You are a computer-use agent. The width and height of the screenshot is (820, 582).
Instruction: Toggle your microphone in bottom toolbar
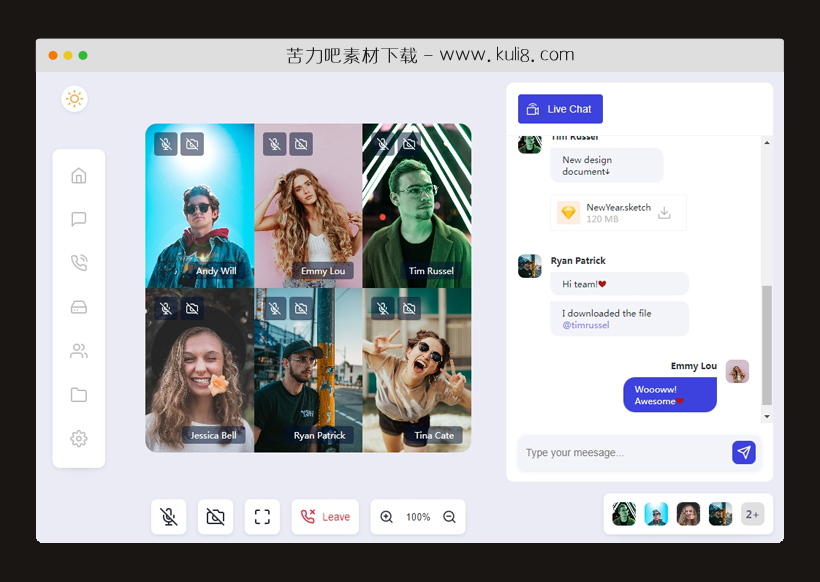(x=169, y=517)
